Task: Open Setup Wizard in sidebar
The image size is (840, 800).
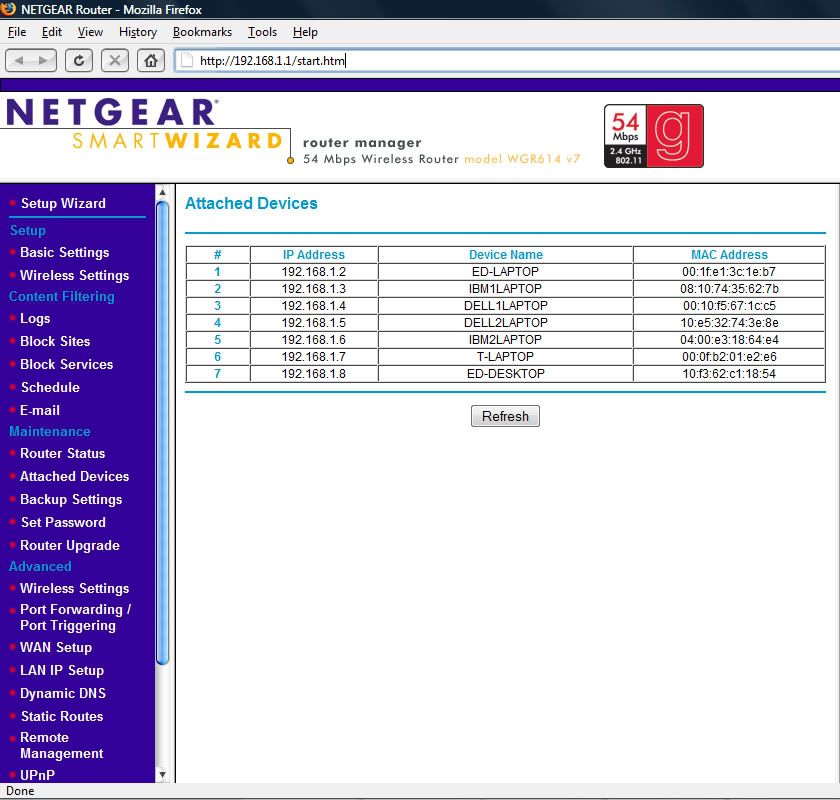Action: coord(63,203)
